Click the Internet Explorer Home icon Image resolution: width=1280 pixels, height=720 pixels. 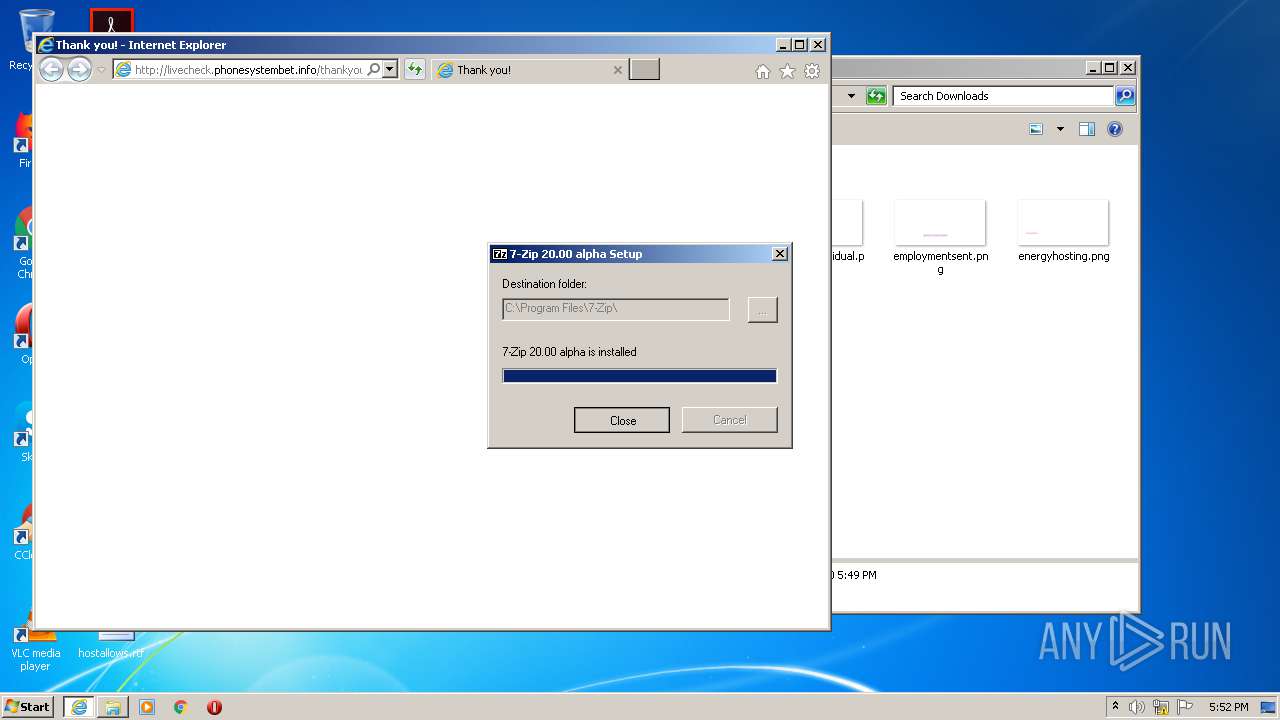click(x=763, y=71)
